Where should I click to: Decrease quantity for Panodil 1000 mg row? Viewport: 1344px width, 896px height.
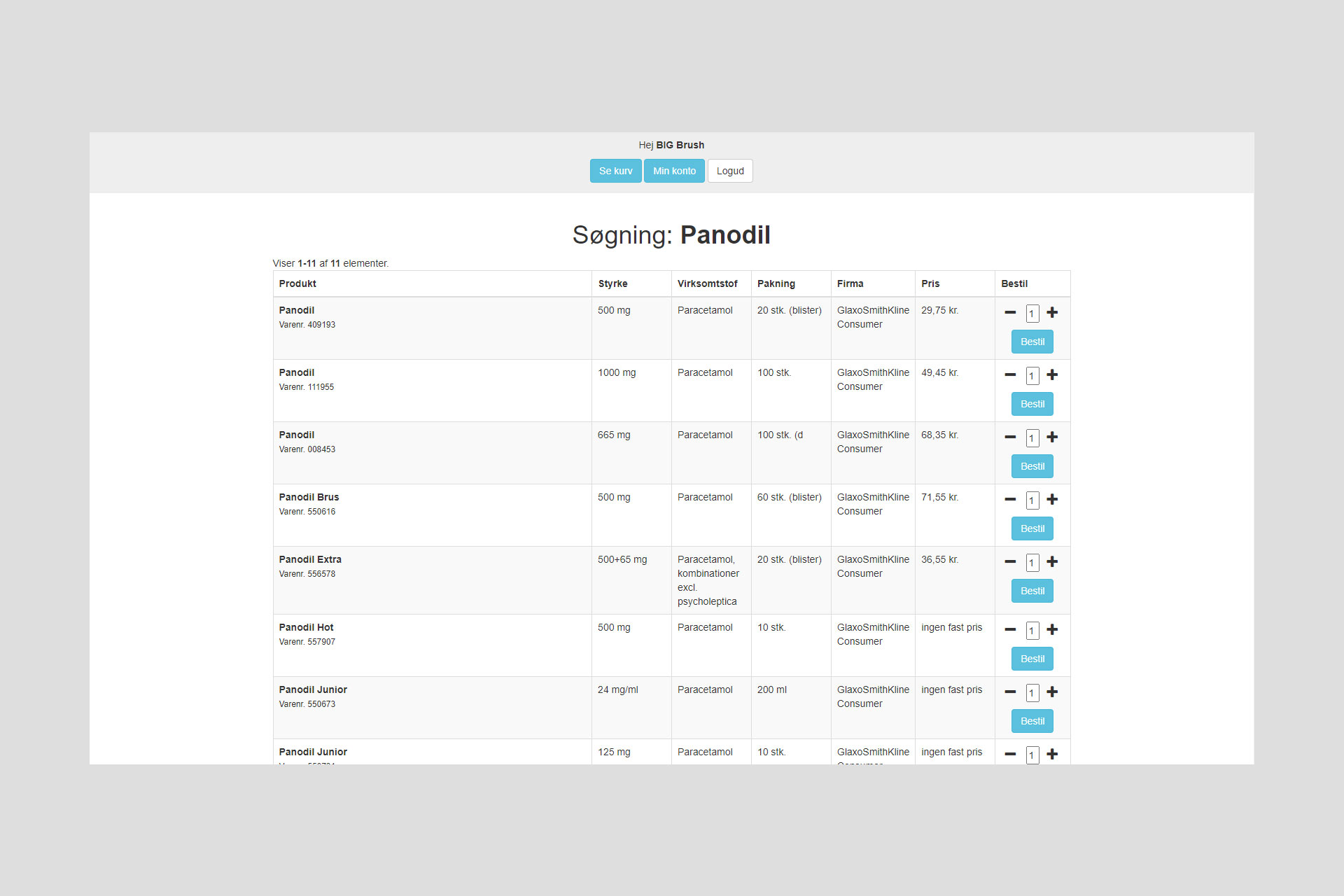click(x=1010, y=374)
